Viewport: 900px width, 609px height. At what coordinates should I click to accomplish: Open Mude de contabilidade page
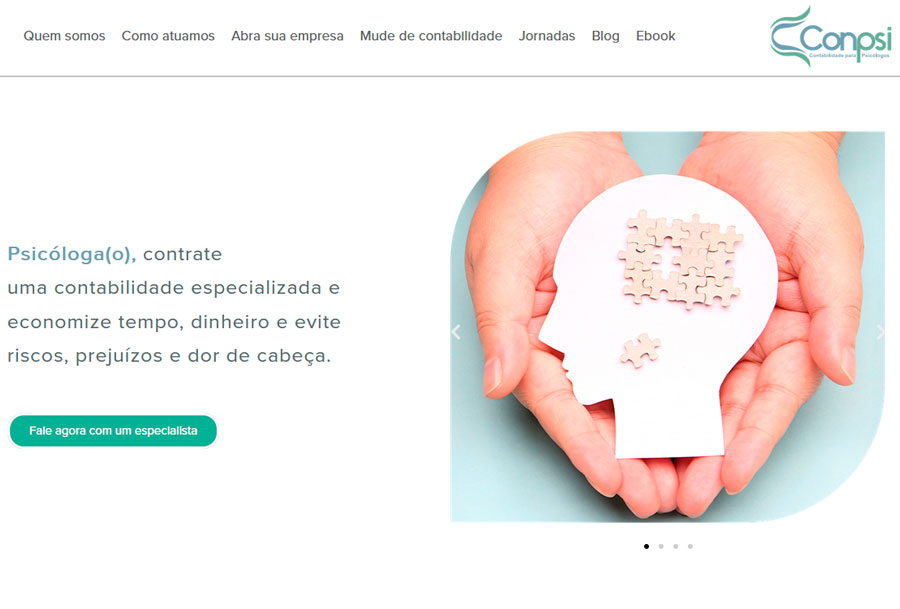pos(431,36)
